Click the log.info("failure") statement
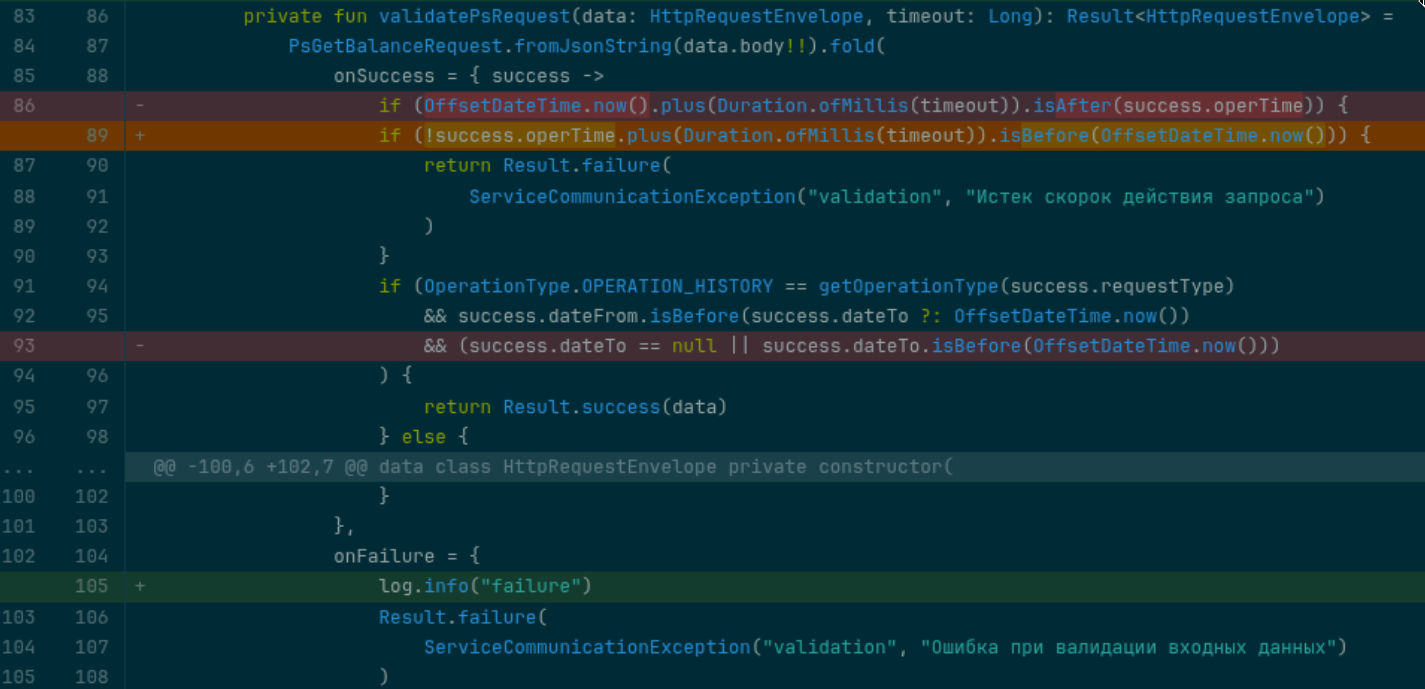 485,587
